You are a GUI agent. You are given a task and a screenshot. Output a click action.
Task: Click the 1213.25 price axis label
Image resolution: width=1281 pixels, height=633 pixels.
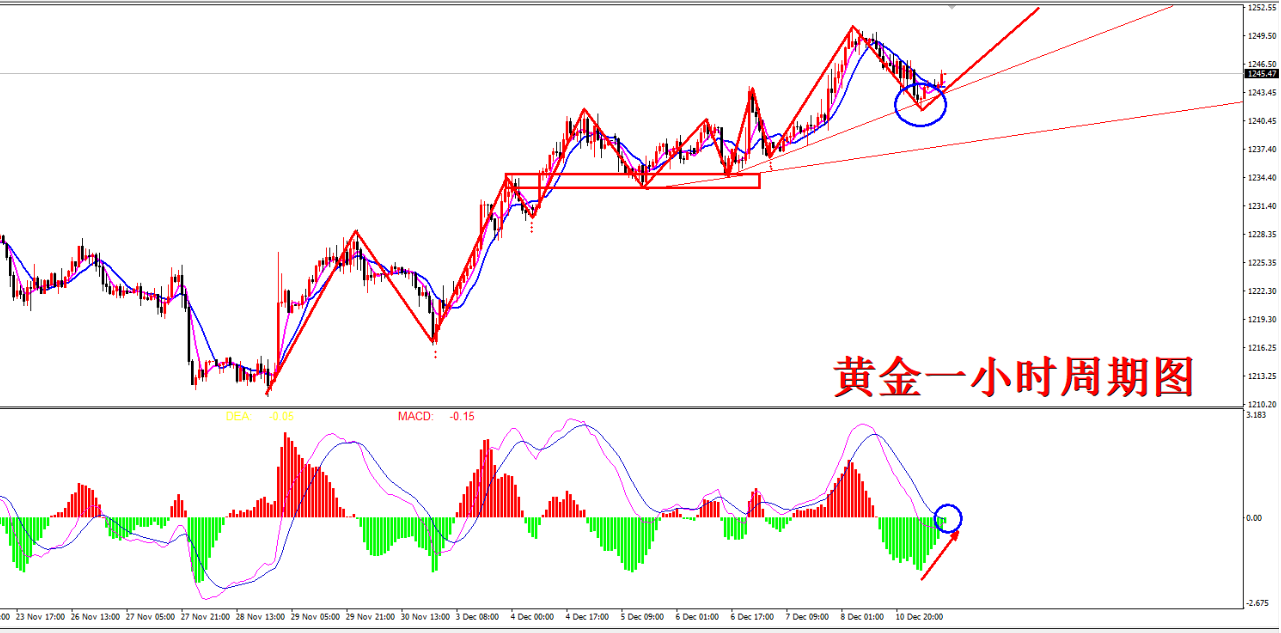(x=1262, y=376)
